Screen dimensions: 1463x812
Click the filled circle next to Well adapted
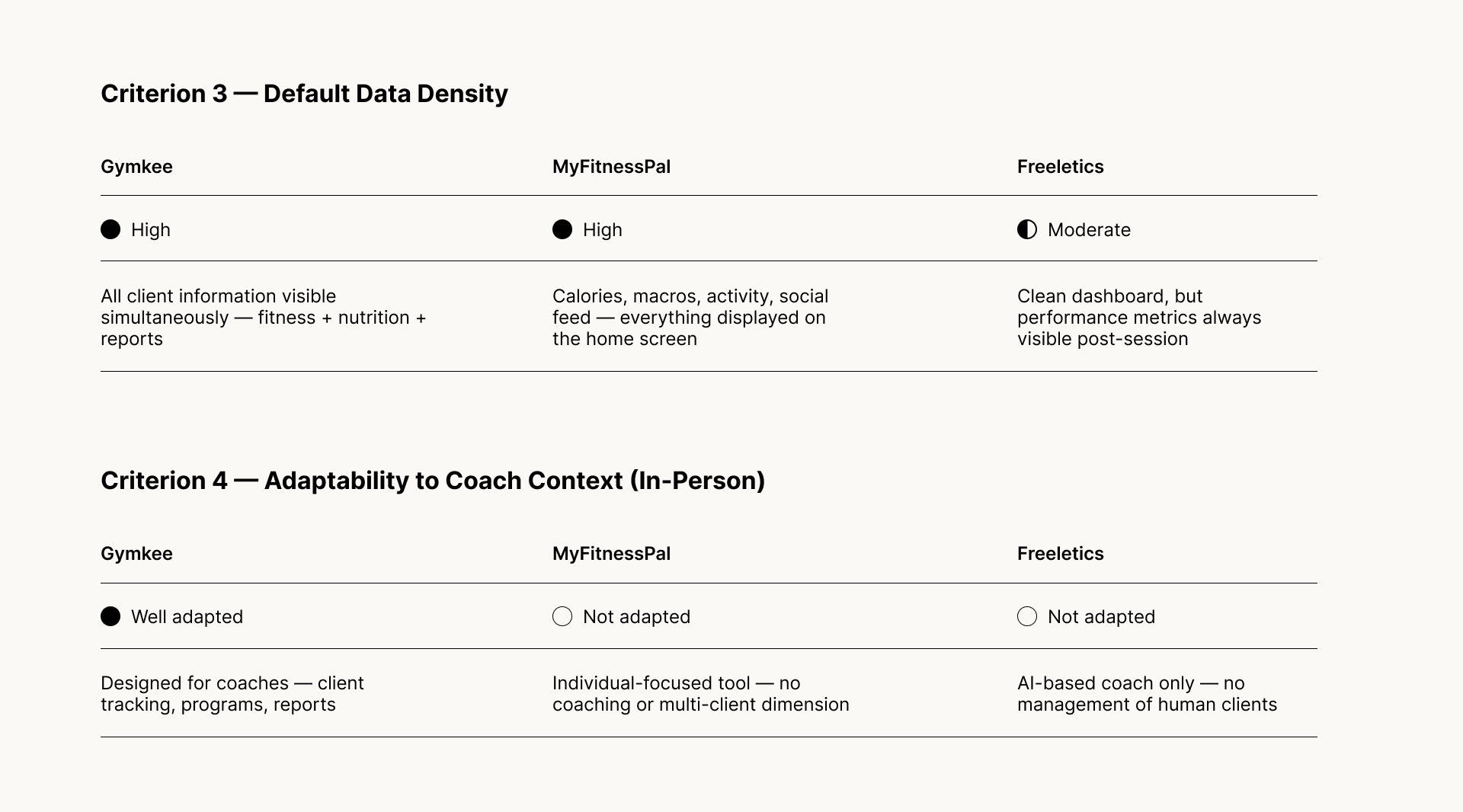[x=110, y=616]
